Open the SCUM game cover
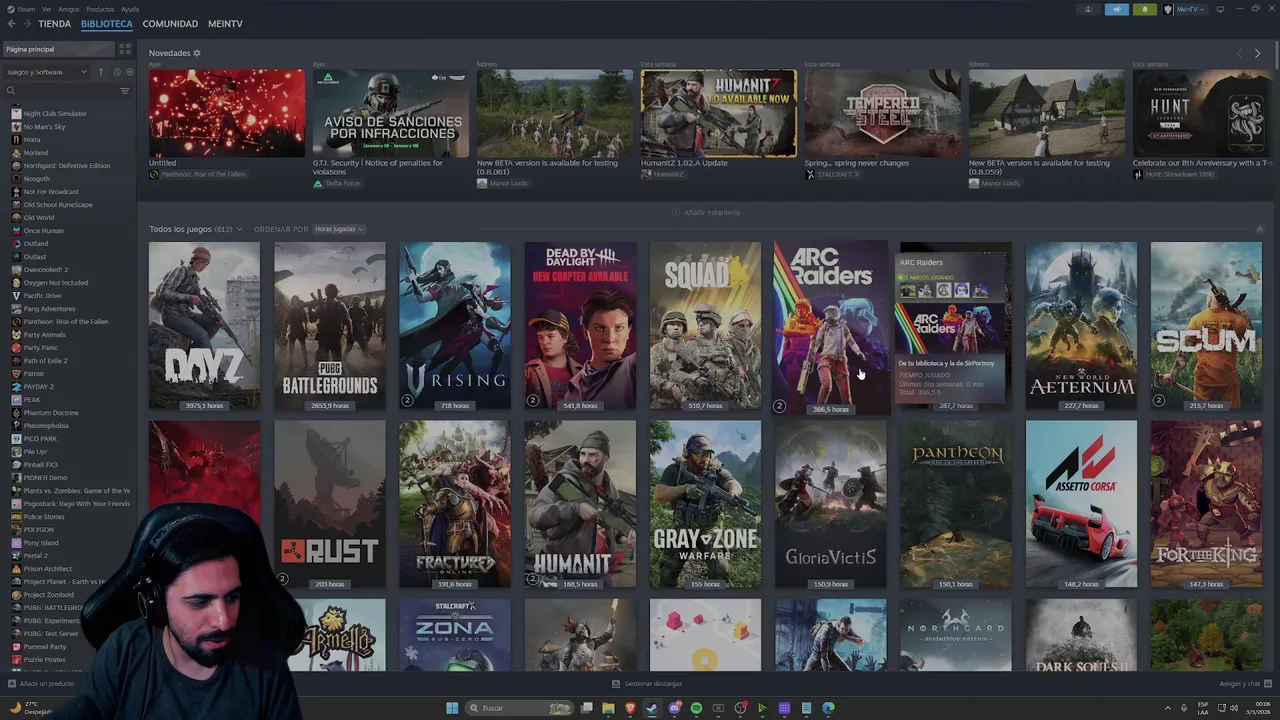Image resolution: width=1280 pixels, height=720 pixels. pyautogui.click(x=1206, y=326)
